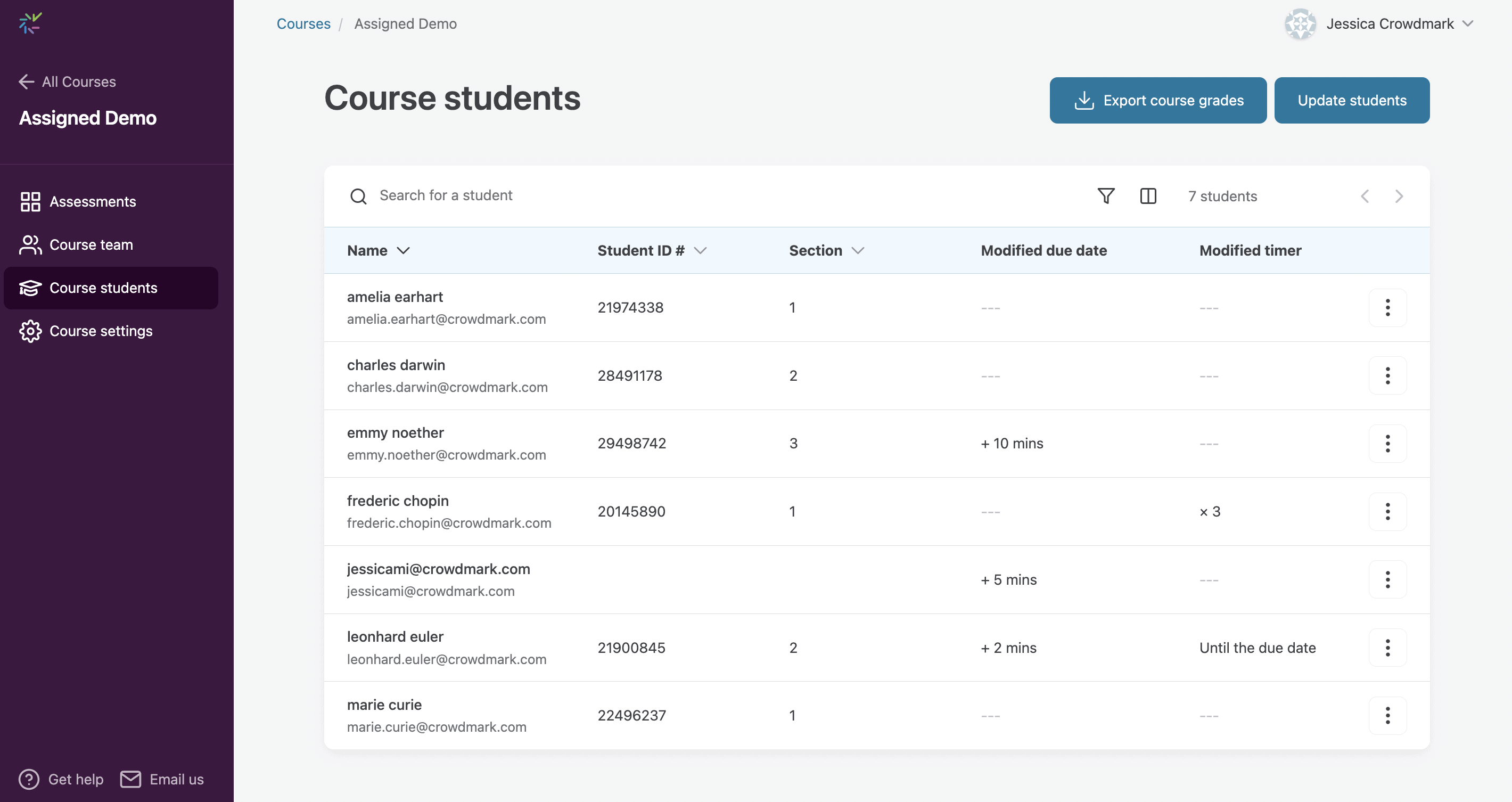1512x802 pixels.
Task: Sort by the Section column chevron
Action: 858,251
